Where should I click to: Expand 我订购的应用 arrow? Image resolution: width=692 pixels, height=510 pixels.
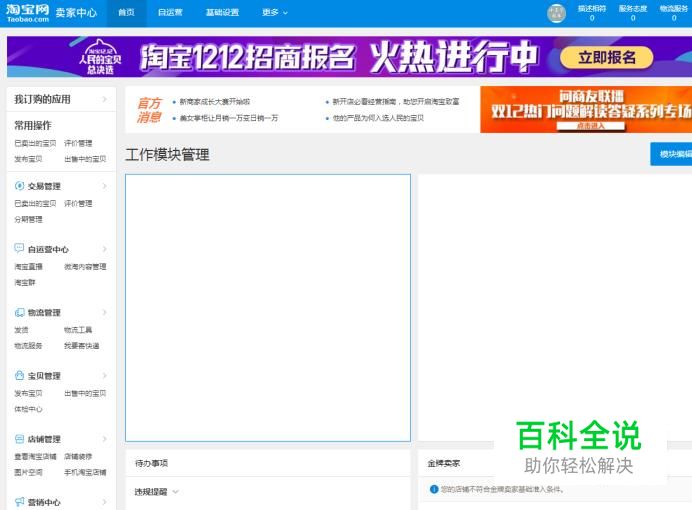105,99
